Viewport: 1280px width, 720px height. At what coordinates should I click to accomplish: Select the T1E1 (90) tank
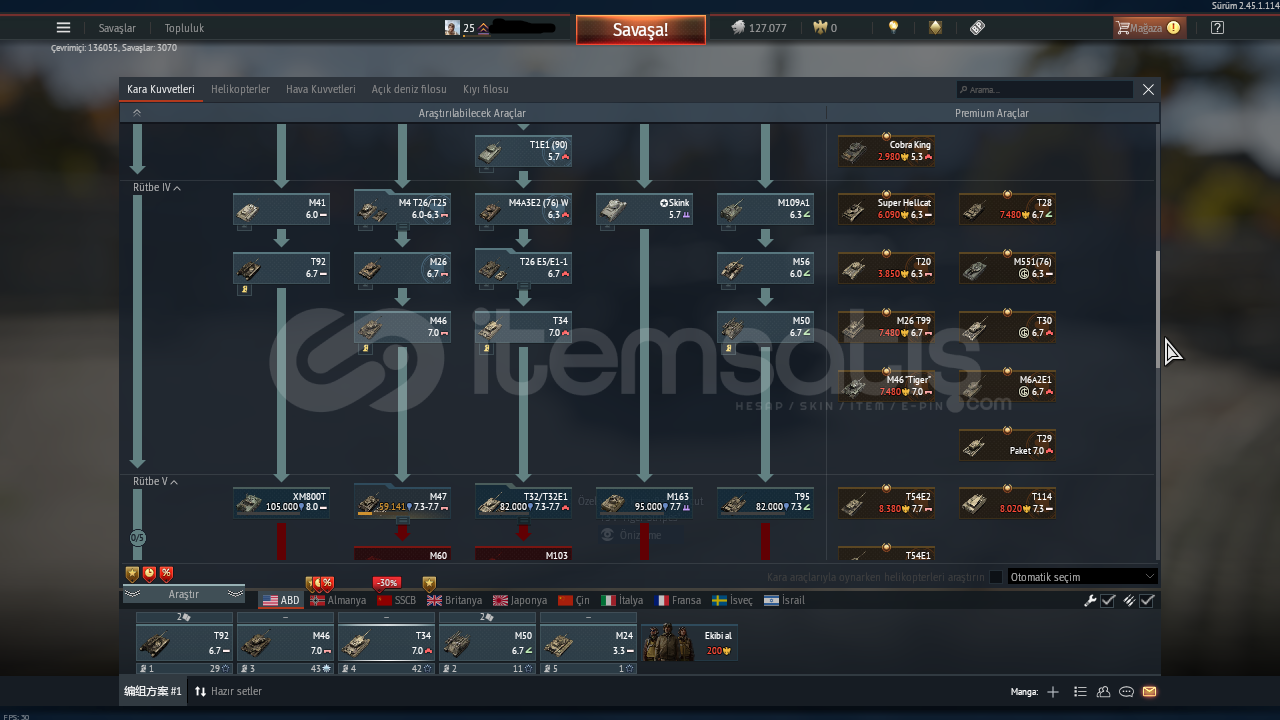[x=523, y=151]
